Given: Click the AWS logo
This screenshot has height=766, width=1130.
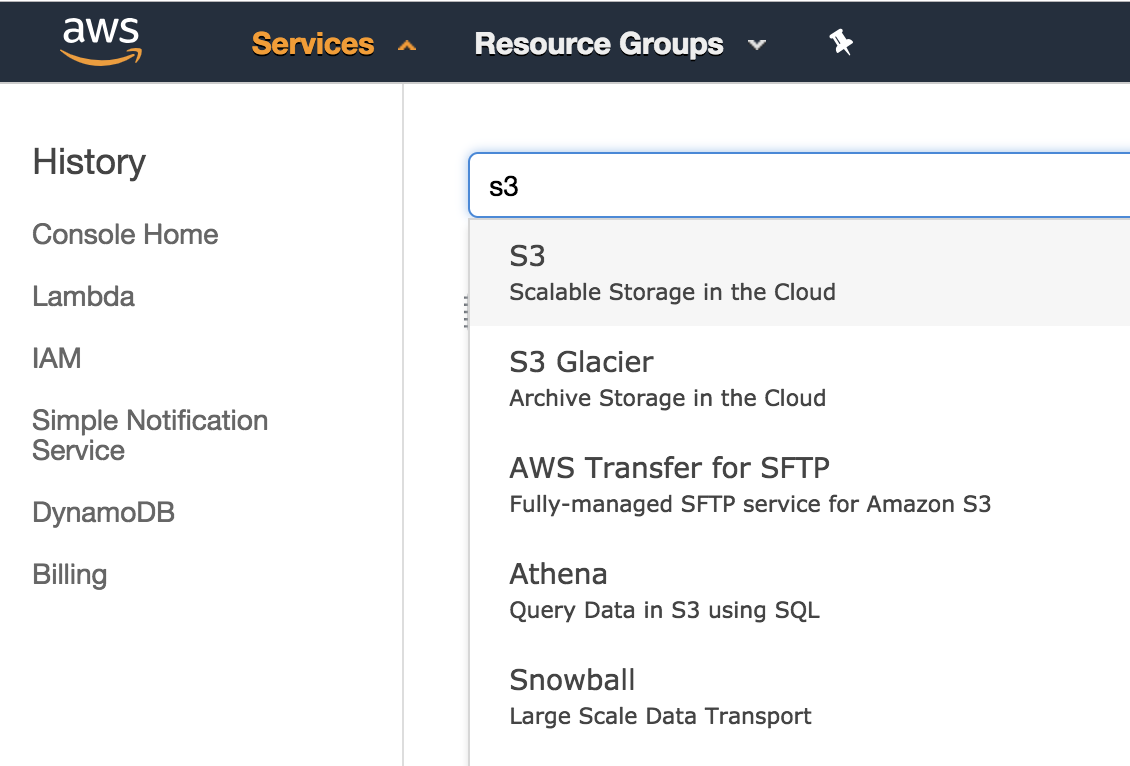Looking at the screenshot, I should point(101,41).
